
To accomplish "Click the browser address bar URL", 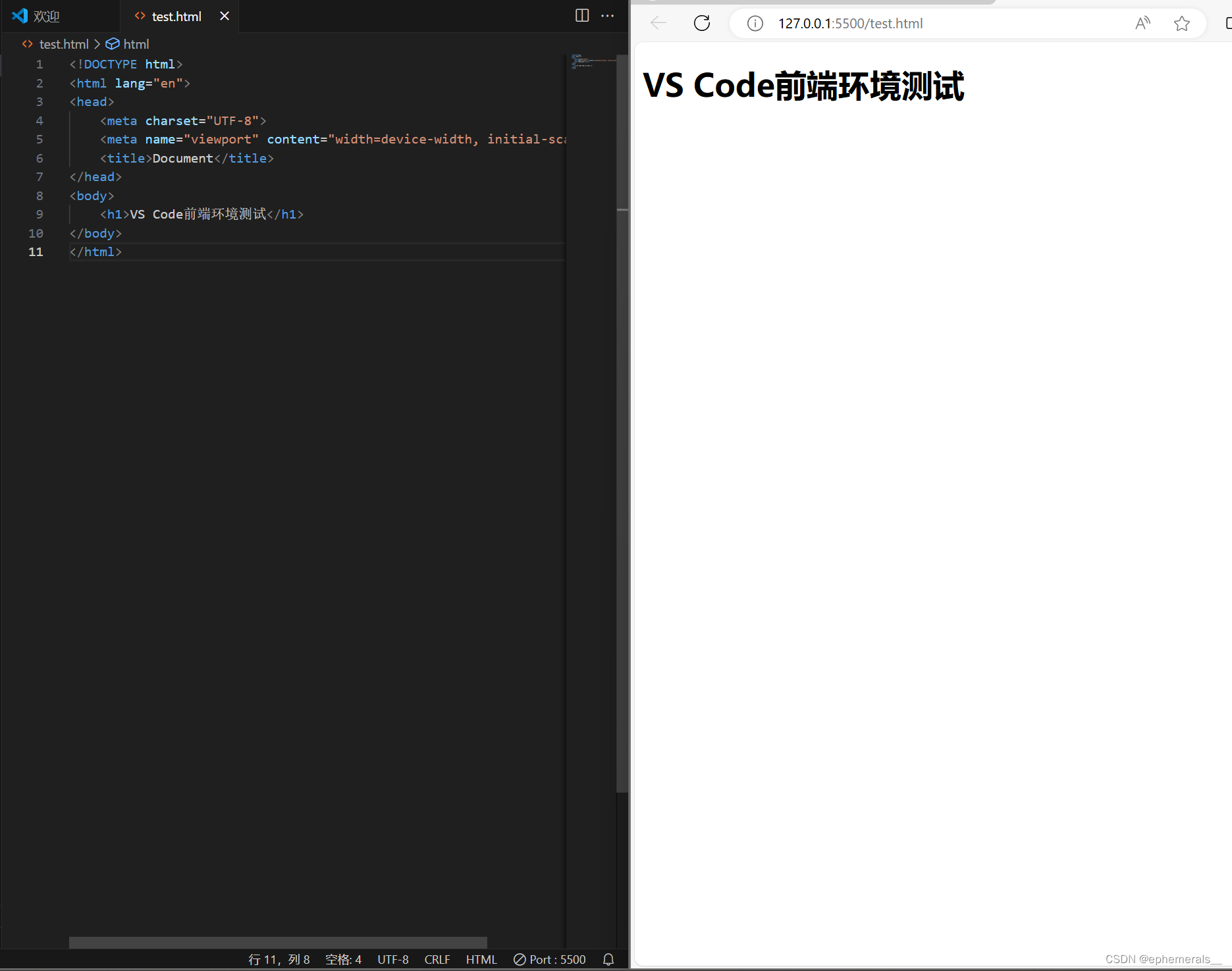I will pos(850,24).
